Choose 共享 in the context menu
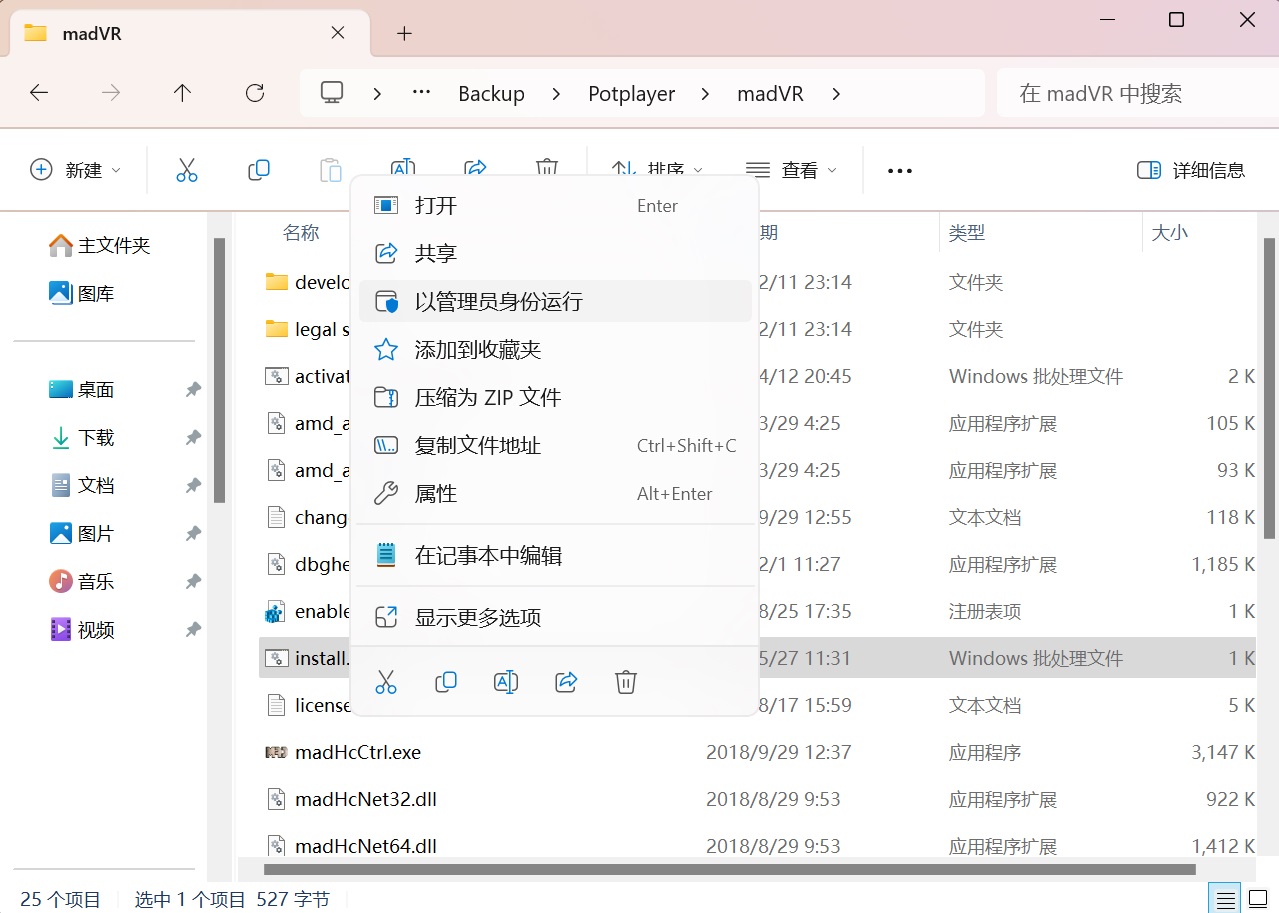Screen dimensions: 1279x913 pos(555,253)
